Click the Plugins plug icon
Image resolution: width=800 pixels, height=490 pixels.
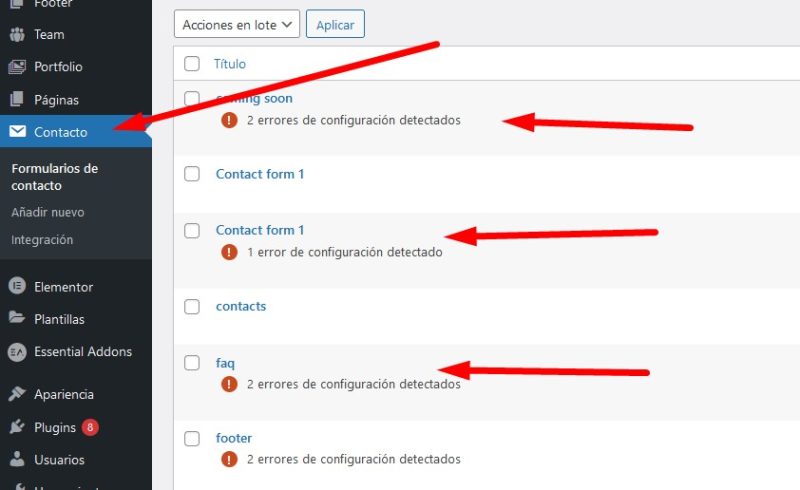click(16, 427)
